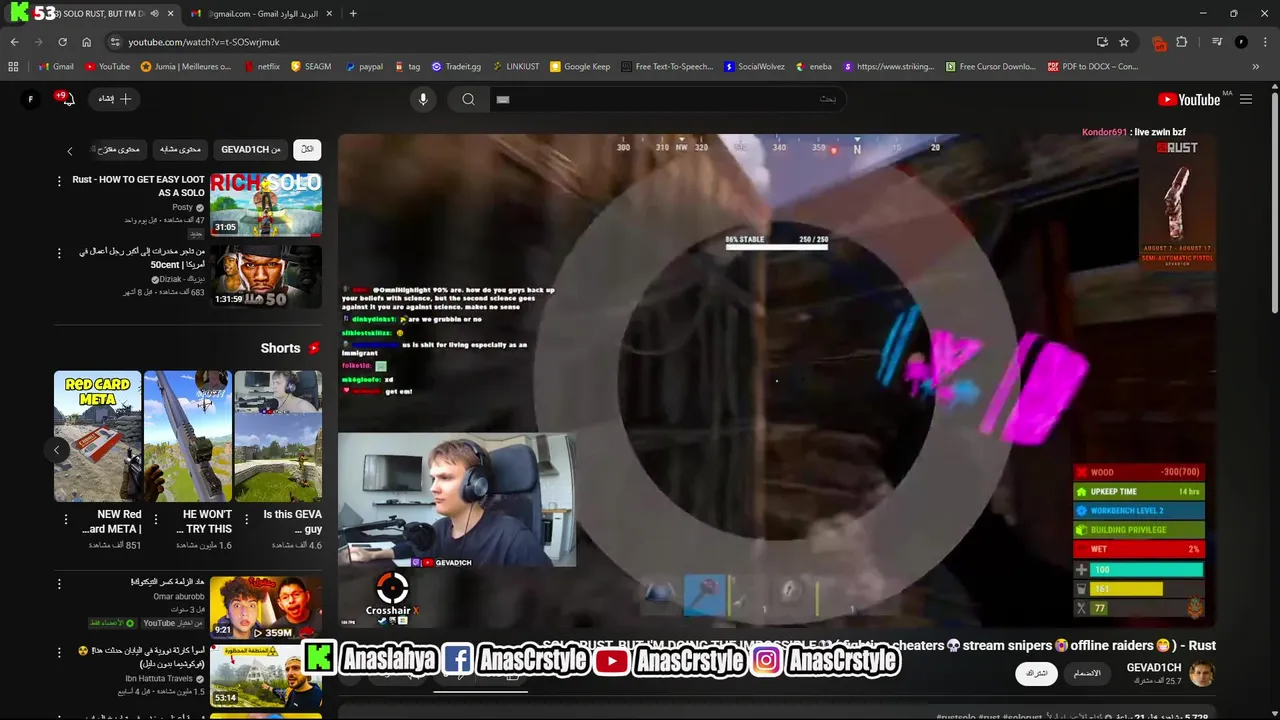Open options menu for Ibn Hattuta Travels video

pos(59,651)
